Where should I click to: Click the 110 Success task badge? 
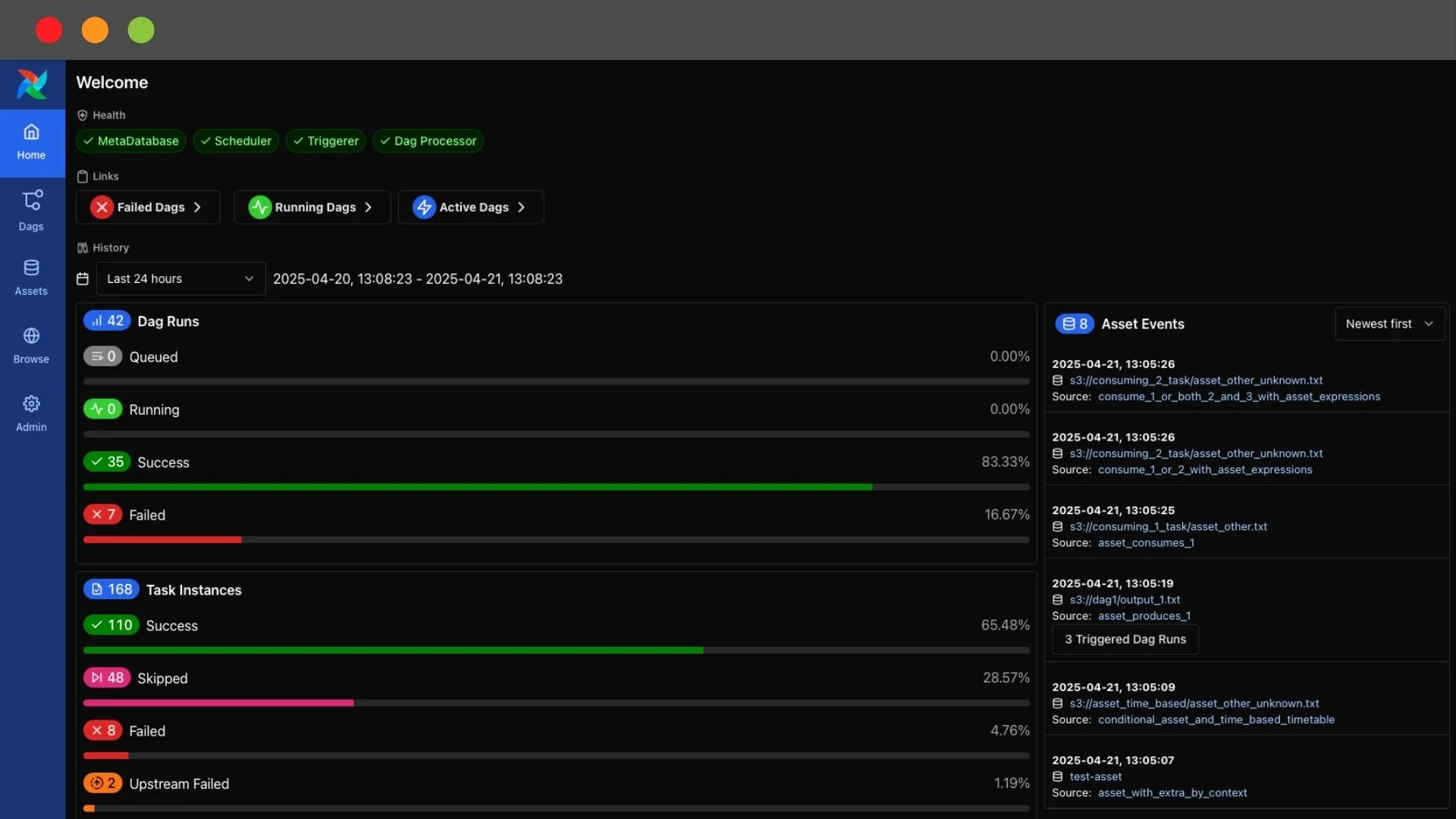[x=111, y=625]
